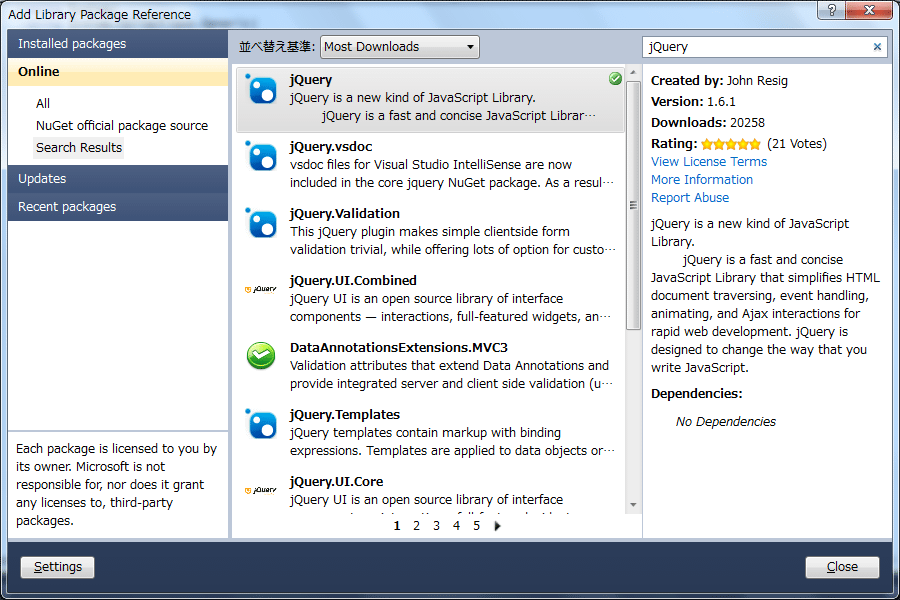This screenshot has width=900, height=600.
Task: Click the jQuery package title
Action: [x=311, y=80]
